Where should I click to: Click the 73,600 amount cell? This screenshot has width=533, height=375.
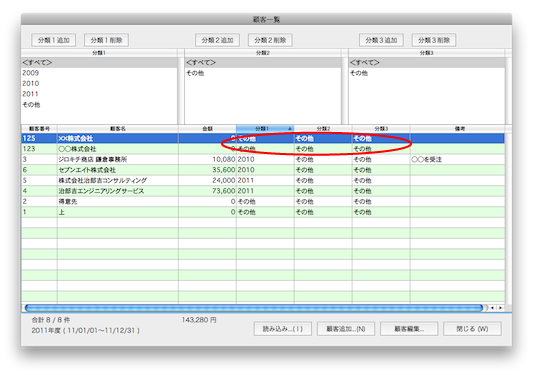tap(207, 191)
